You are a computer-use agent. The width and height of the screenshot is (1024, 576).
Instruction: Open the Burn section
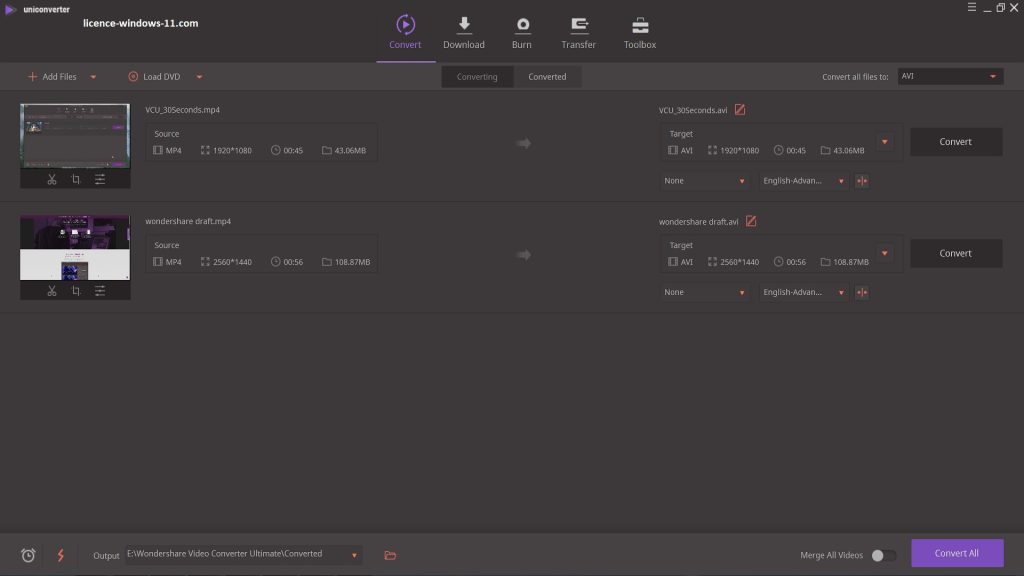[521, 33]
